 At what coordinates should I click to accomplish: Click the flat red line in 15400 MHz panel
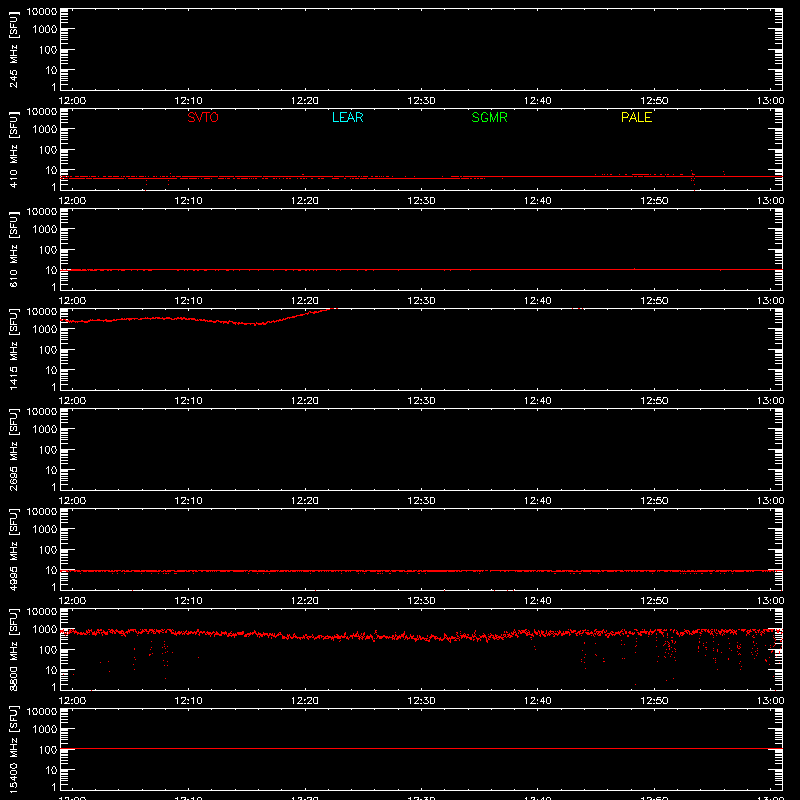click(x=421, y=748)
